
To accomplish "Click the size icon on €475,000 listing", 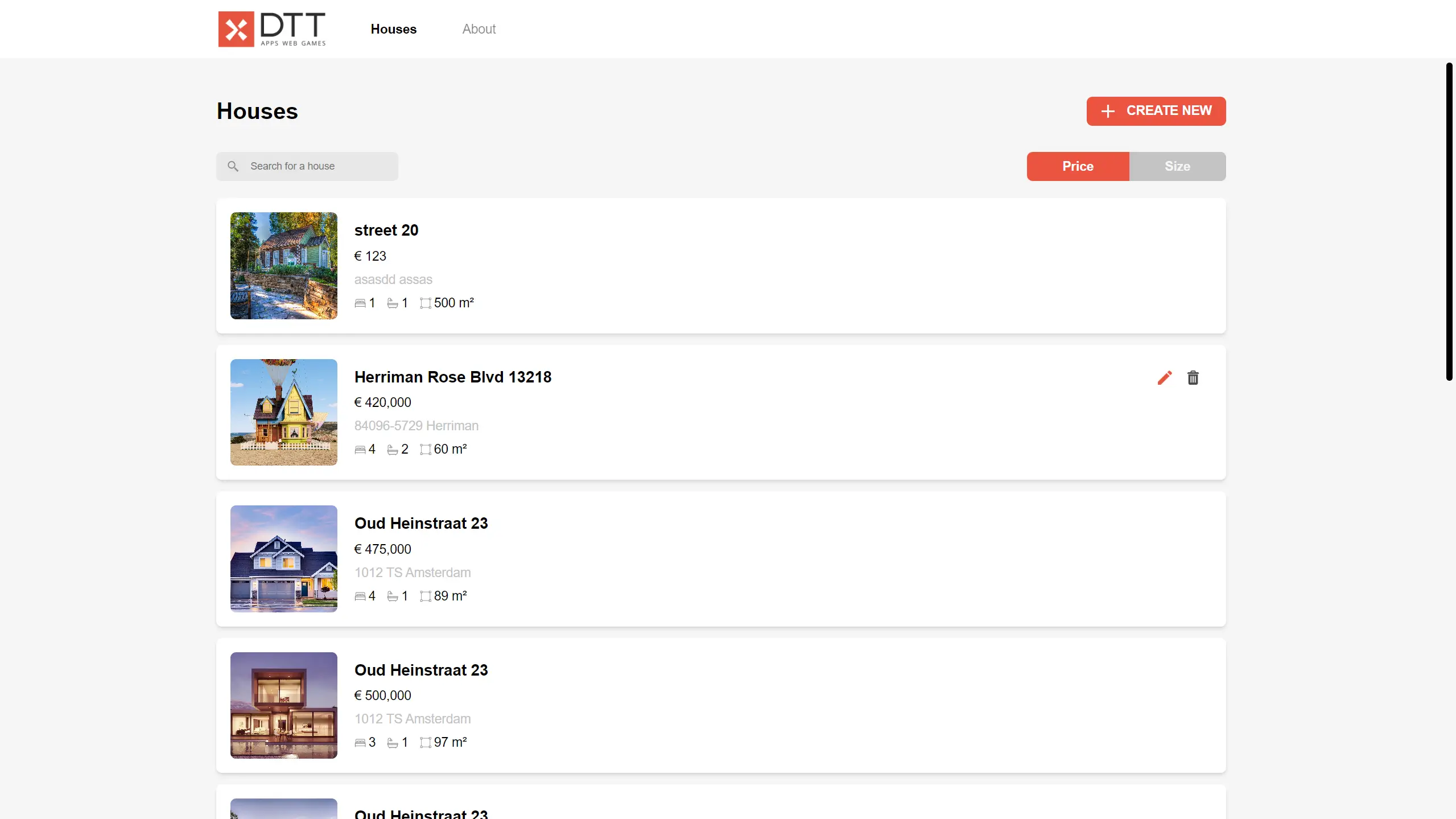I will [x=425, y=596].
